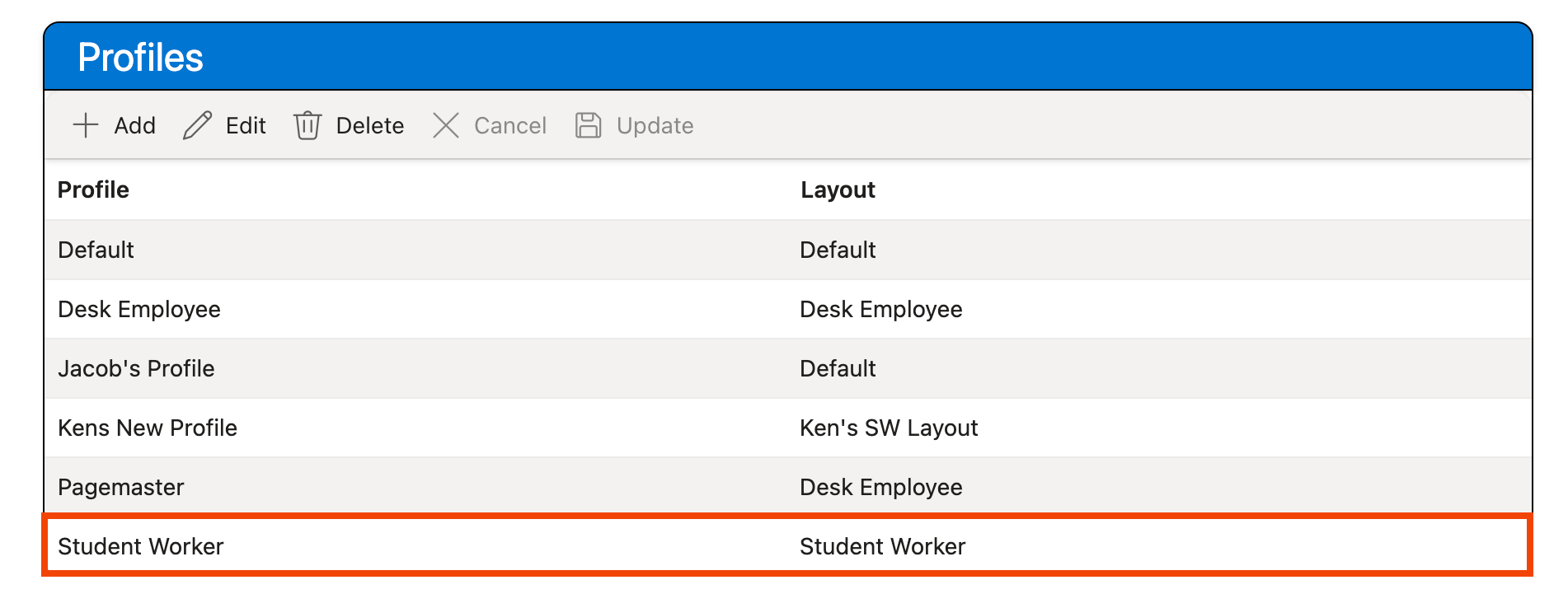Click the plus icon for Add

coord(86,125)
